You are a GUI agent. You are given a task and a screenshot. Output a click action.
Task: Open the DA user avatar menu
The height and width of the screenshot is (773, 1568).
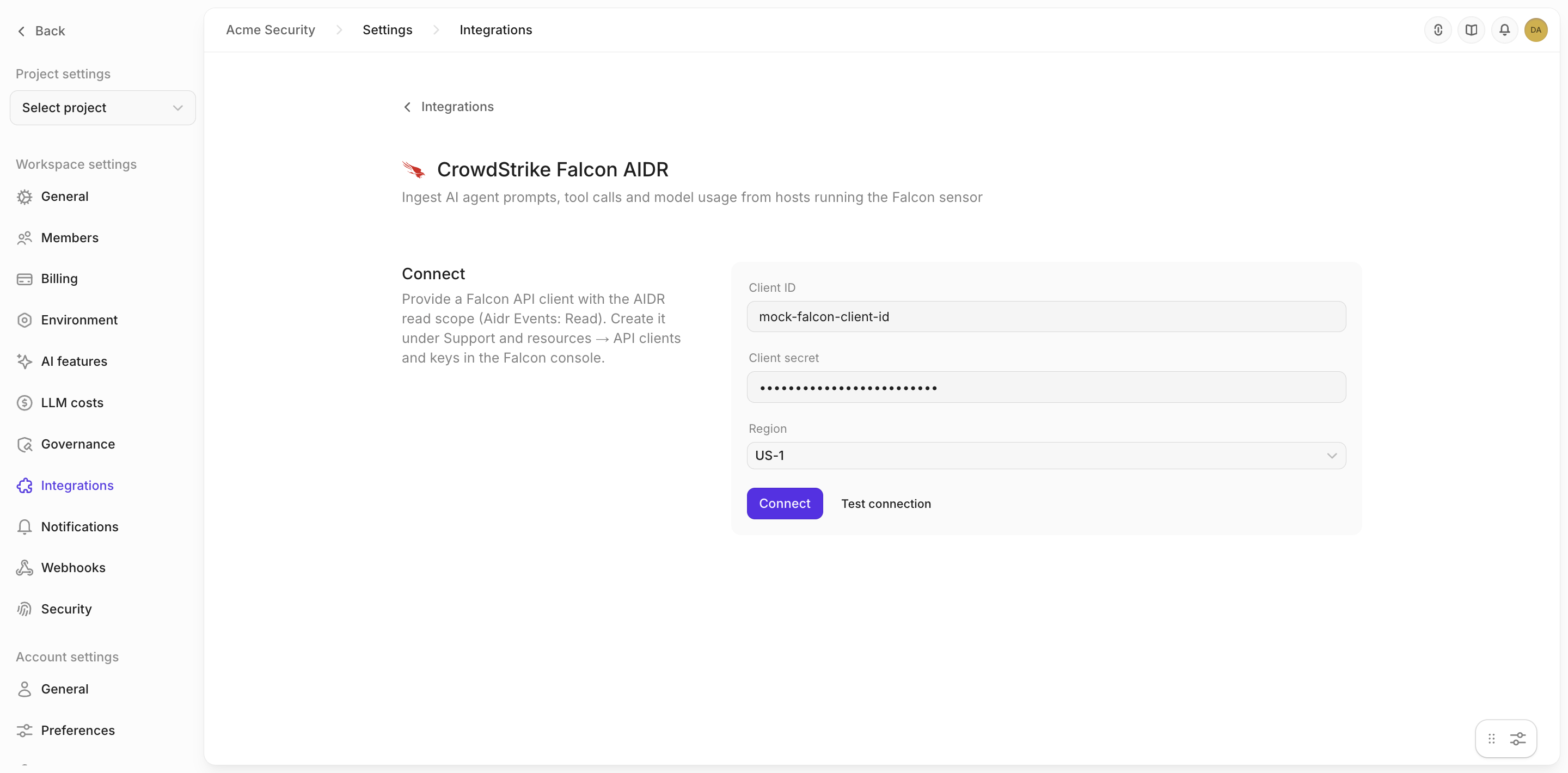[x=1536, y=30]
